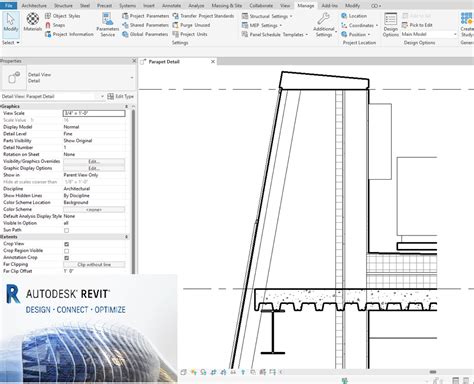Click the Properties panel vertical scrollbar
This screenshot has width=474, height=384.
tap(133, 192)
